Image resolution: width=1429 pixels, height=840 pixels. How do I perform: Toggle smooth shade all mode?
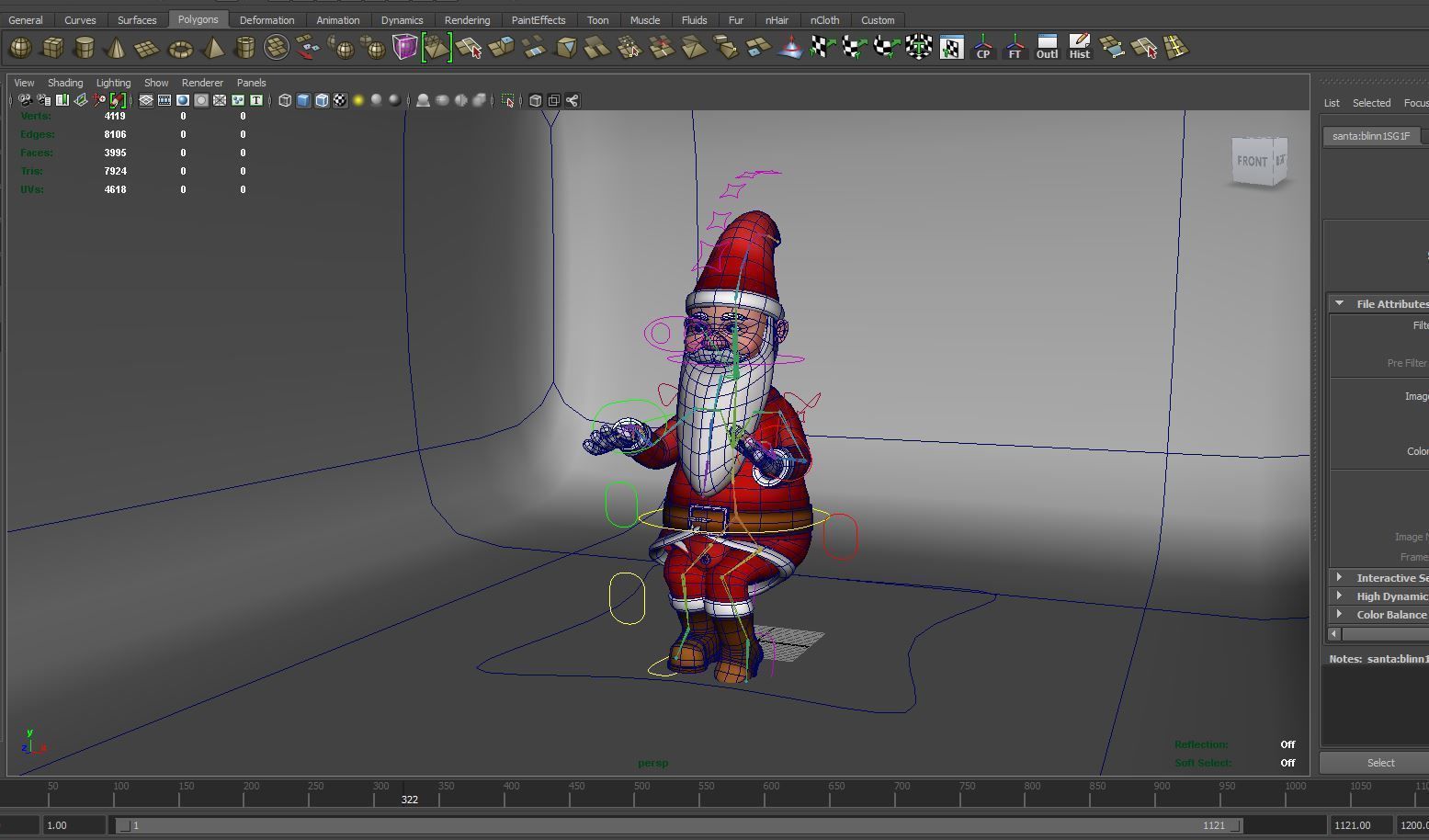303,100
